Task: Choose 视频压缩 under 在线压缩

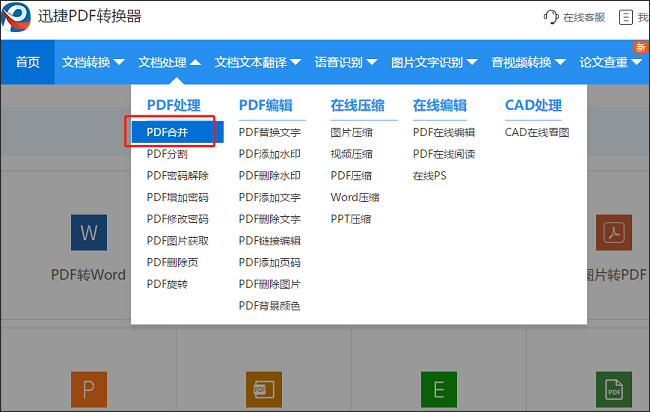Action: tap(352, 154)
